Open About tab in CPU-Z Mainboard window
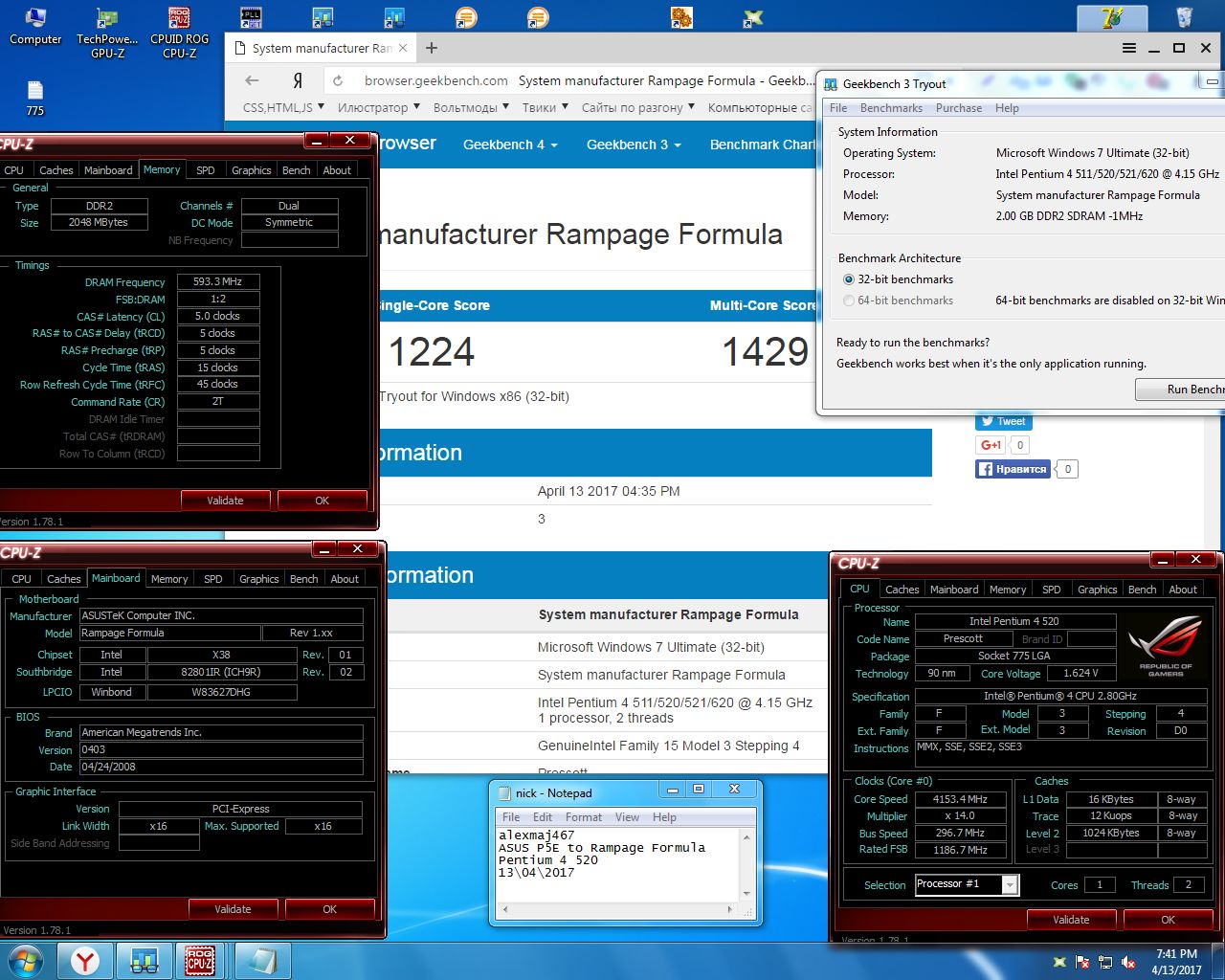This screenshot has width=1225, height=980. (x=345, y=579)
